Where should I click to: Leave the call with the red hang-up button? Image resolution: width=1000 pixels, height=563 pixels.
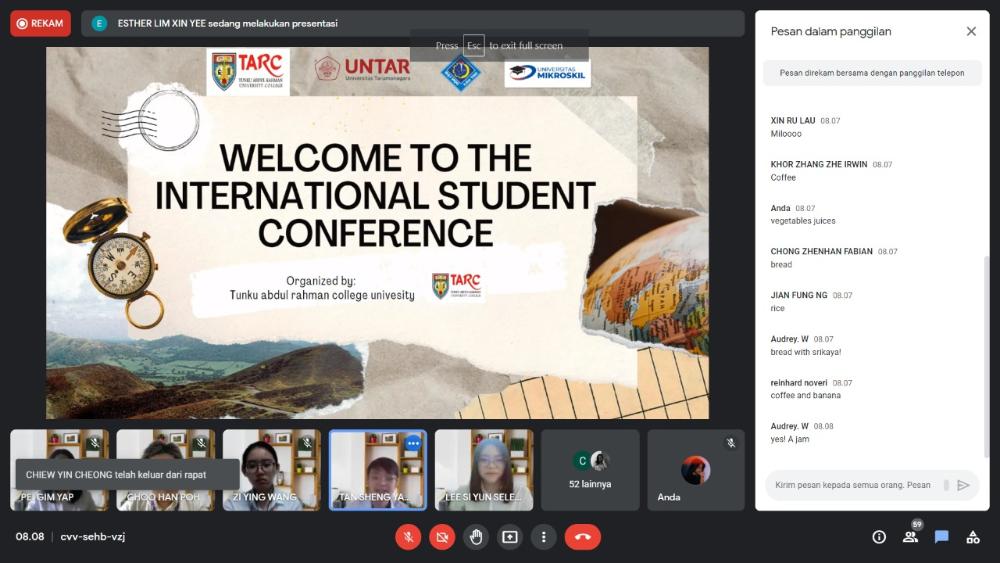pos(583,537)
